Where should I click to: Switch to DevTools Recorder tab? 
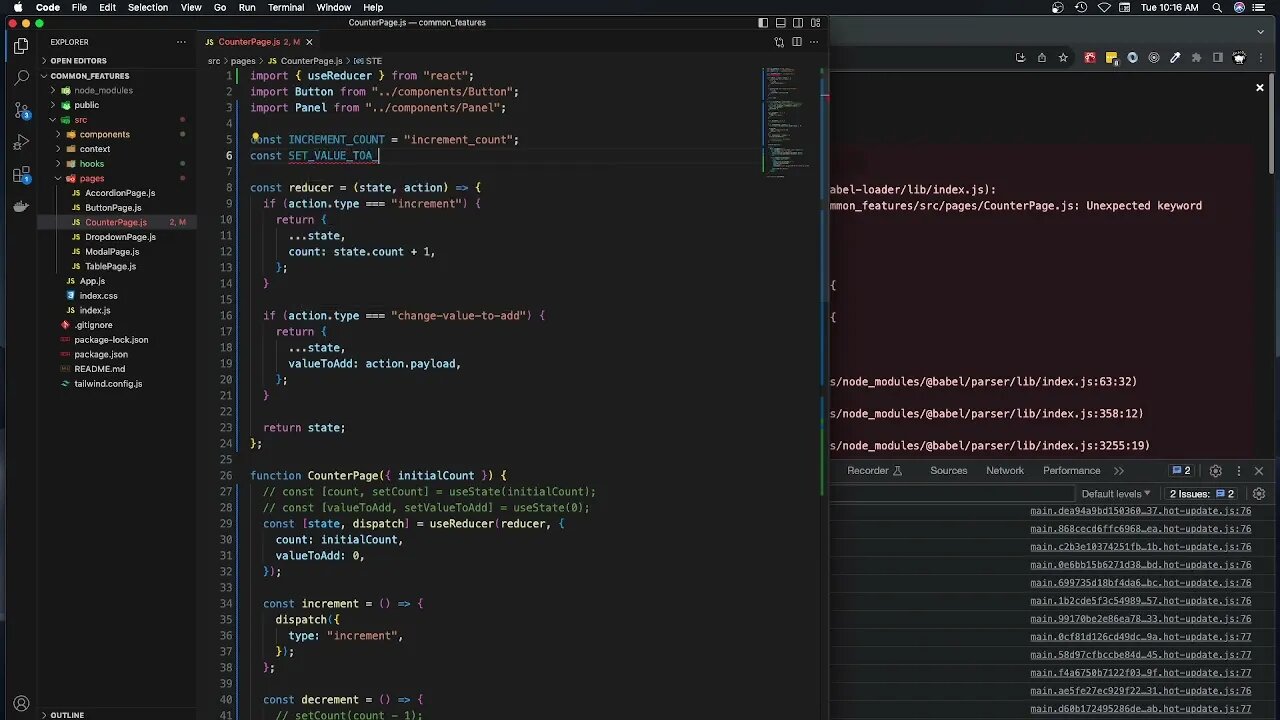point(875,471)
